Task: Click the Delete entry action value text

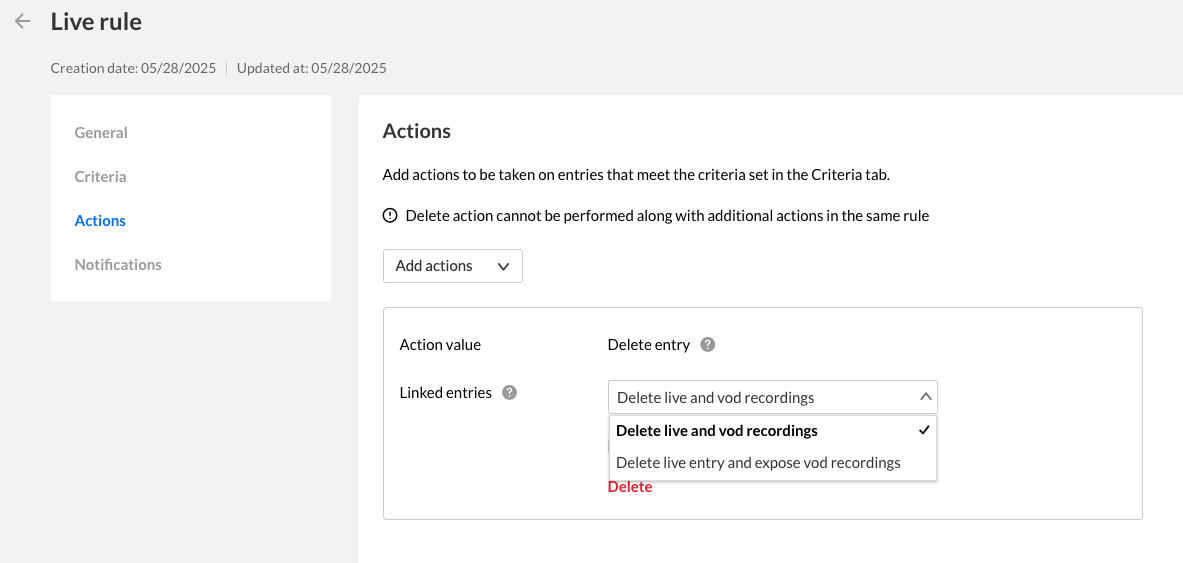Action: click(x=649, y=345)
